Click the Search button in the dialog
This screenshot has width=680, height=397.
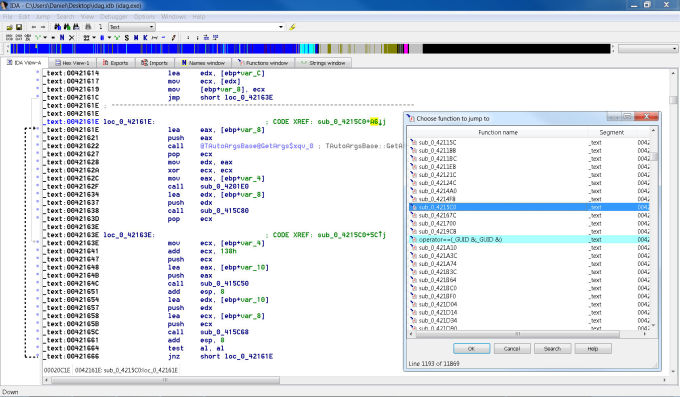click(552, 349)
